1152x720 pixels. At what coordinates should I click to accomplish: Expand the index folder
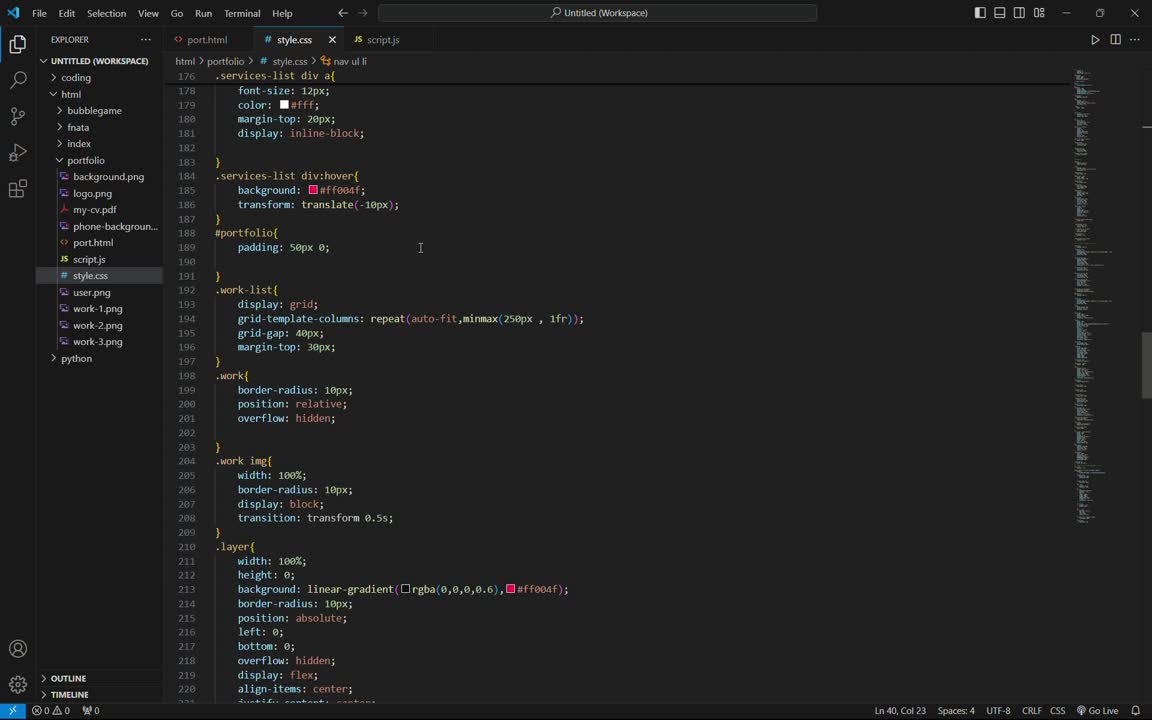tap(79, 144)
